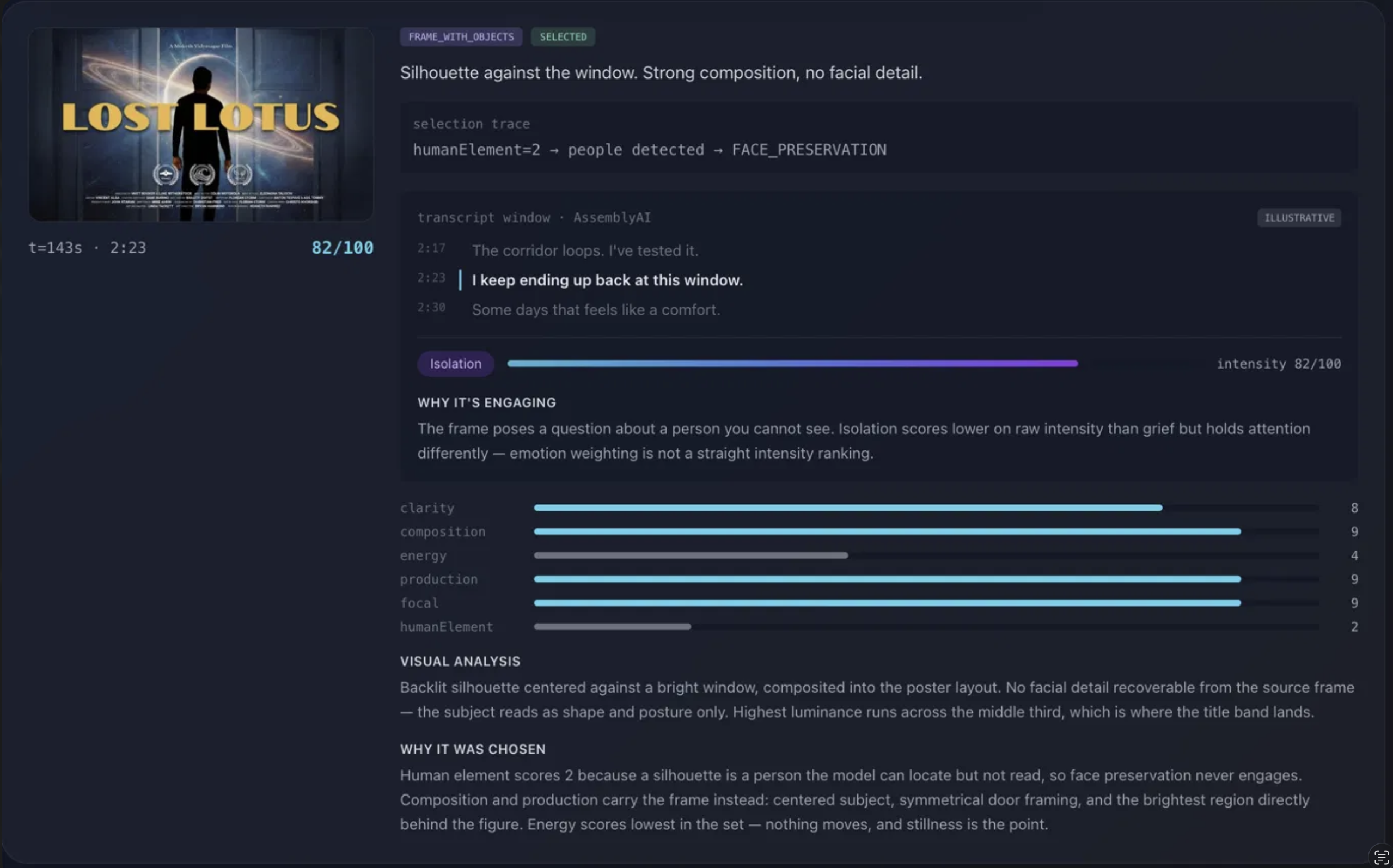Click the humanElement score bar

(x=926, y=627)
